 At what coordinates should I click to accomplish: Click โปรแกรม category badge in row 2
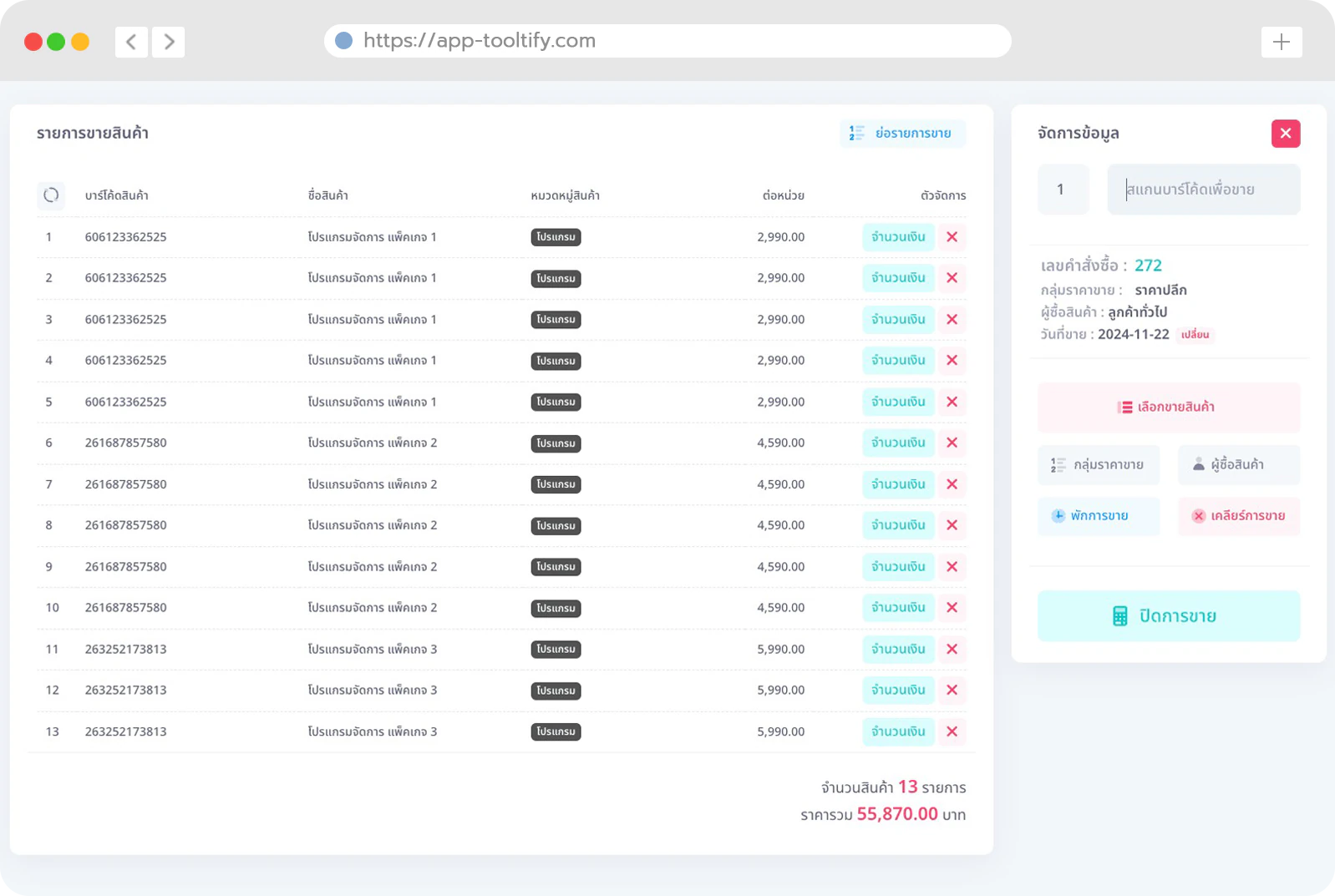click(556, 278)
